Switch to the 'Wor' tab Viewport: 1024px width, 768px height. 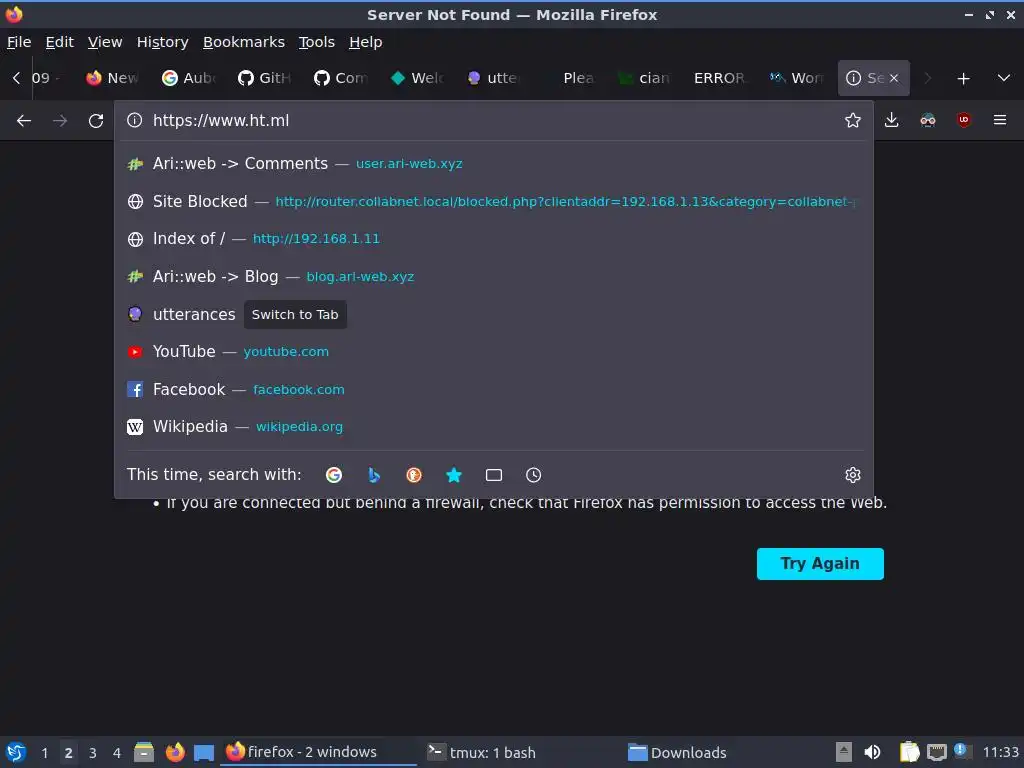pos(797,78)
